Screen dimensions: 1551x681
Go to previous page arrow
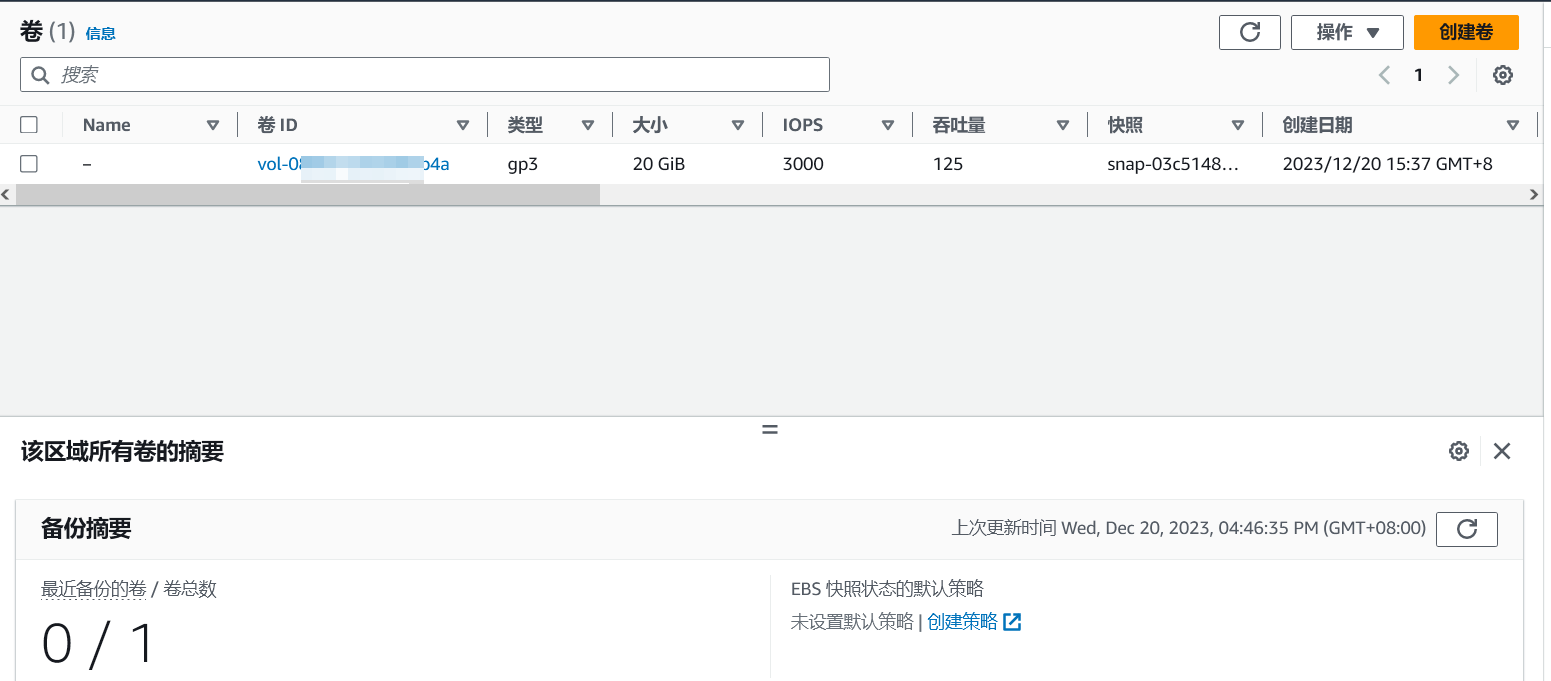pos(1384,75)
